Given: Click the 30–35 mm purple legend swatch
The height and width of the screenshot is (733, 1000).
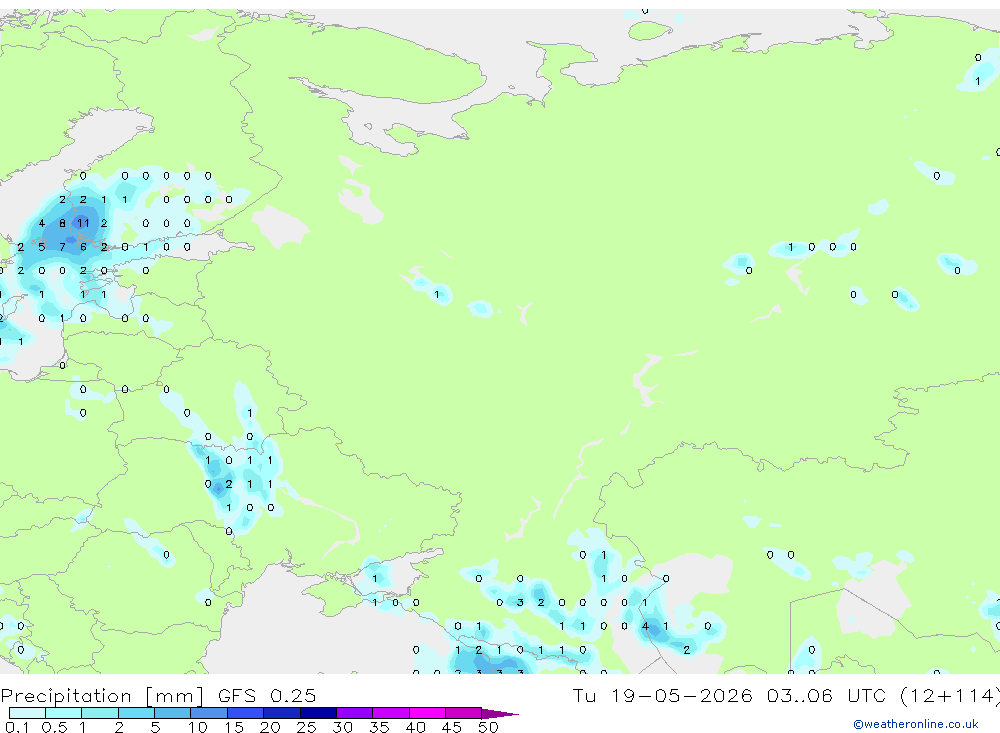Looking at the screenshot, I should coord(355,713).
